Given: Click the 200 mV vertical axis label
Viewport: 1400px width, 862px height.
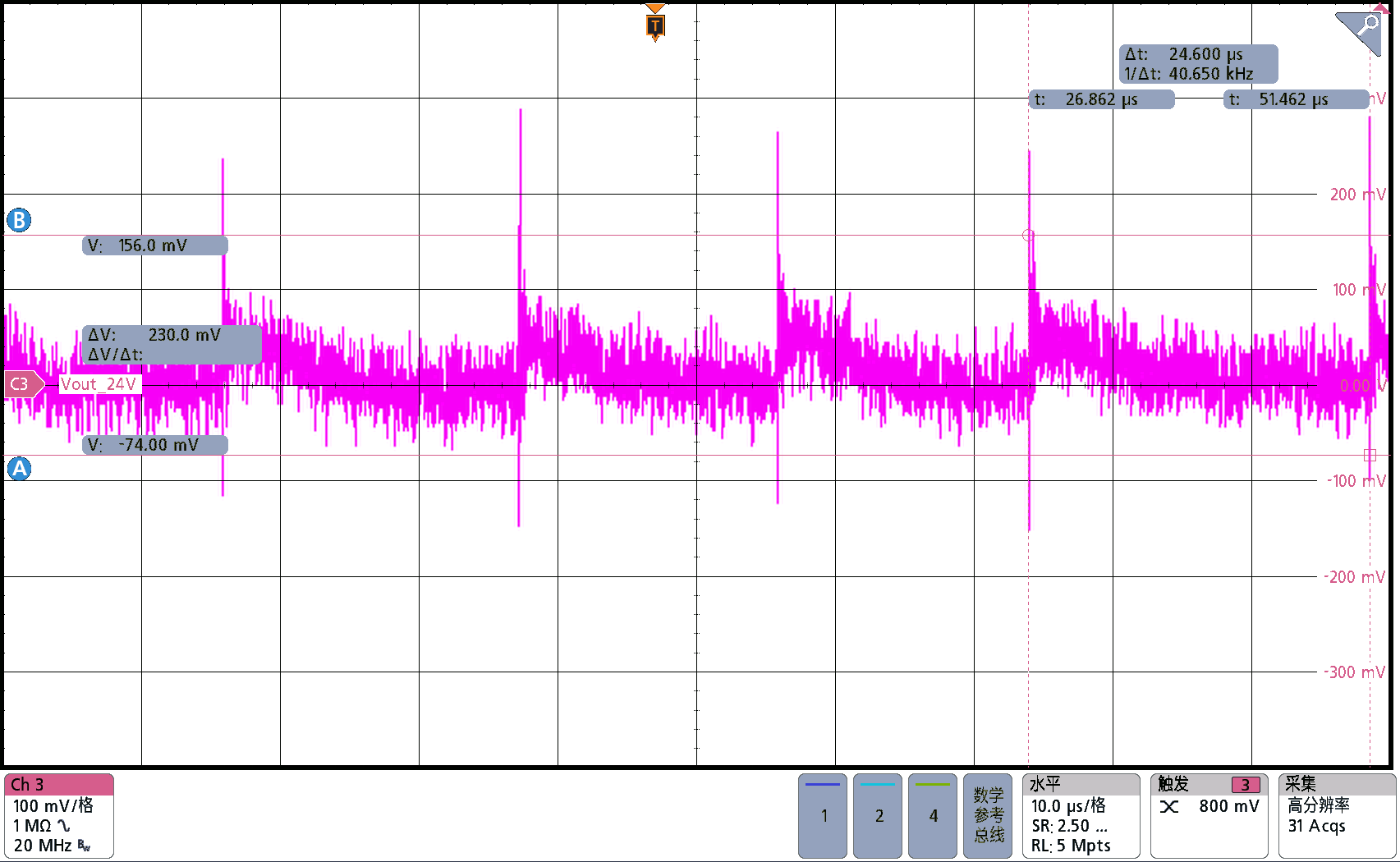Looking at the screenshot, I should [x=1357, y=195].
